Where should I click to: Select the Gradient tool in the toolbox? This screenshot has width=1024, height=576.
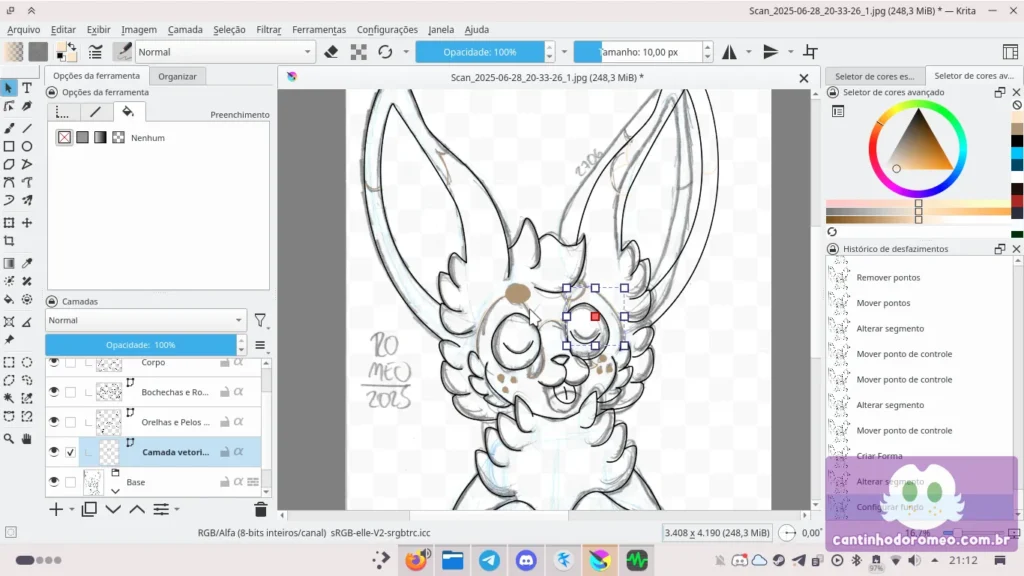click(x=9, y=263)
